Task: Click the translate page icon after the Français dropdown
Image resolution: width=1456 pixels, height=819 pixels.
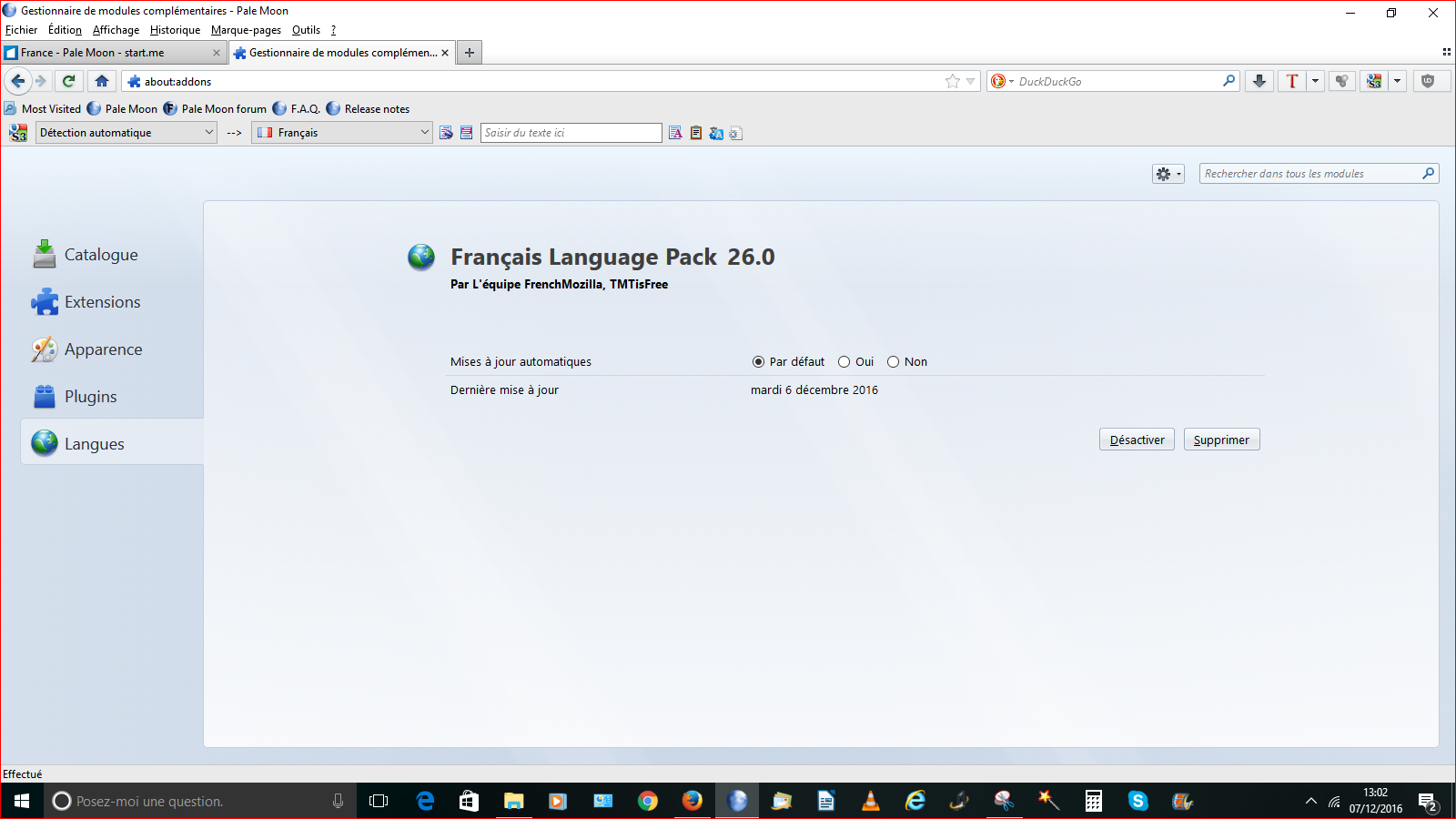Action: pos(446,133)
